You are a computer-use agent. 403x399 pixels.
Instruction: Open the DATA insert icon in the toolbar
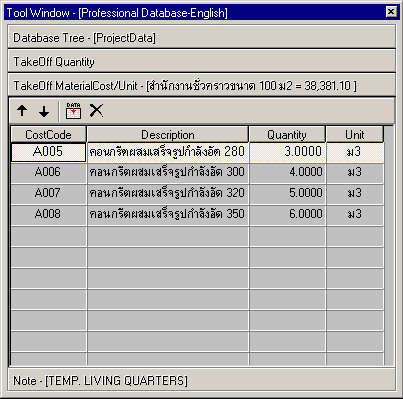tap(73, 111)
